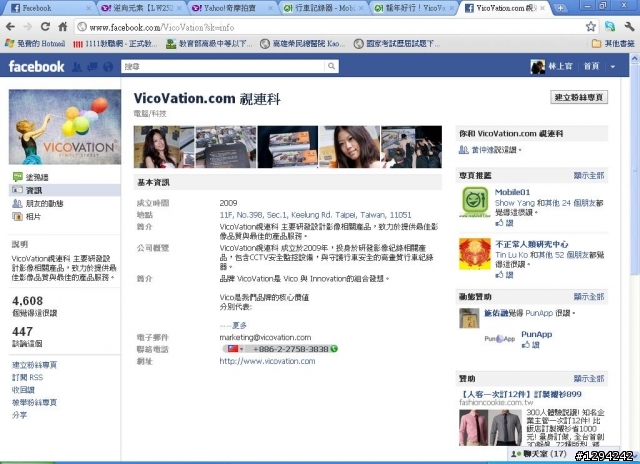Click 顯示全部 for 專頁推薦

[589, 175]
